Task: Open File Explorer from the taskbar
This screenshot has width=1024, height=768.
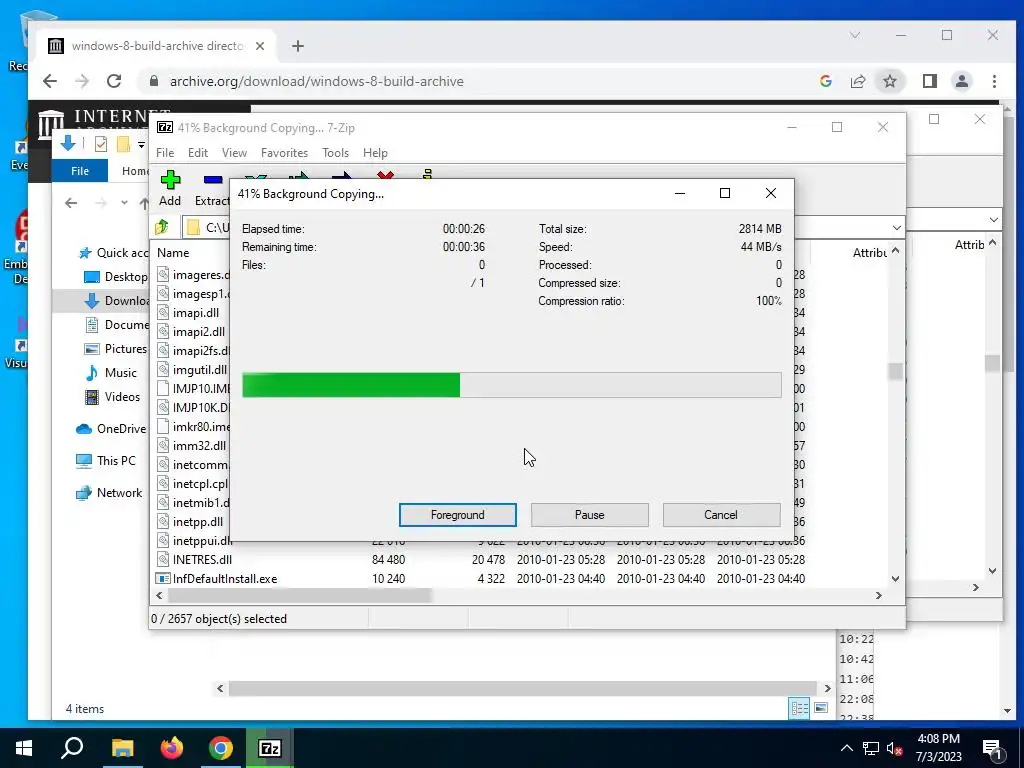Action: click(x=122, y=748)
